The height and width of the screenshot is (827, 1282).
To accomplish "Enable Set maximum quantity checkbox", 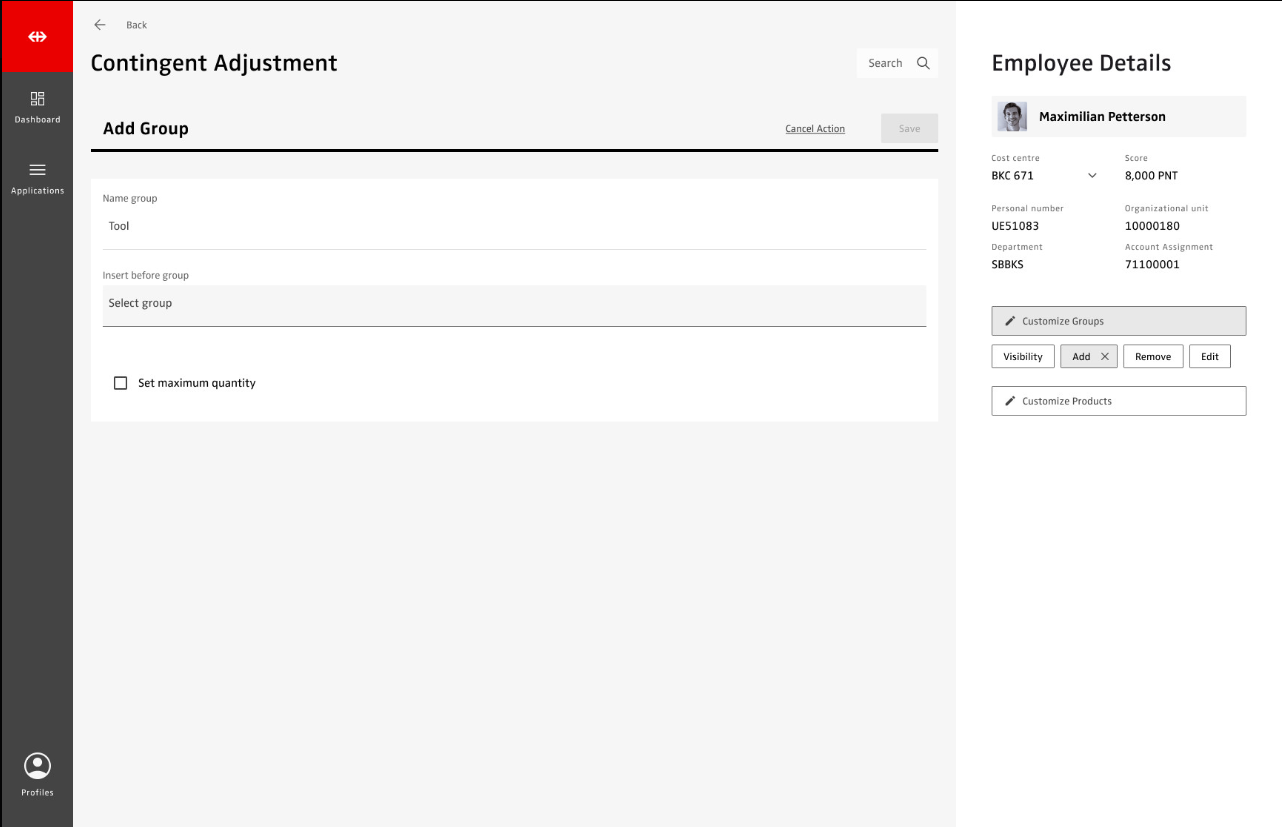I will [121, 383].
